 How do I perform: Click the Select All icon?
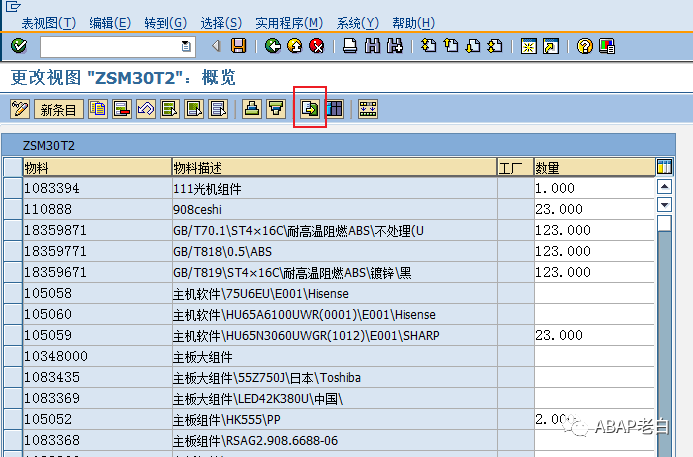click(170, 109)
